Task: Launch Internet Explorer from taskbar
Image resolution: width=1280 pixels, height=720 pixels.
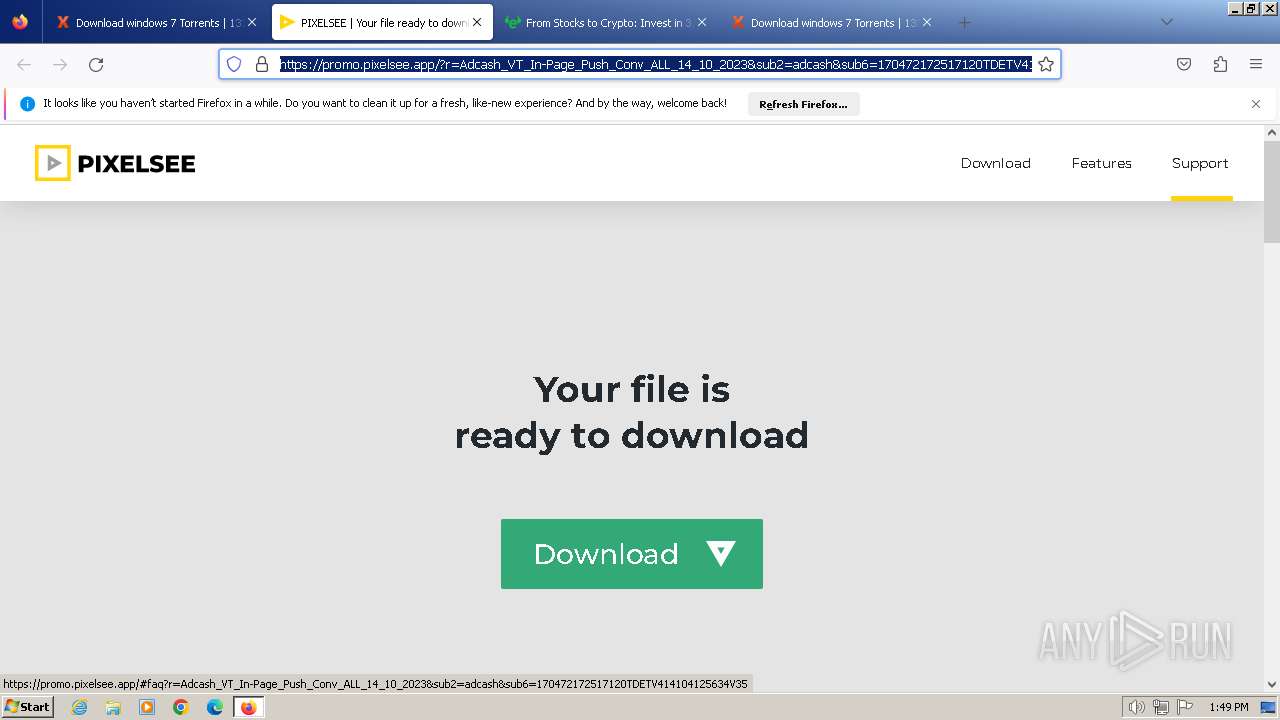Action: [79, 707]
